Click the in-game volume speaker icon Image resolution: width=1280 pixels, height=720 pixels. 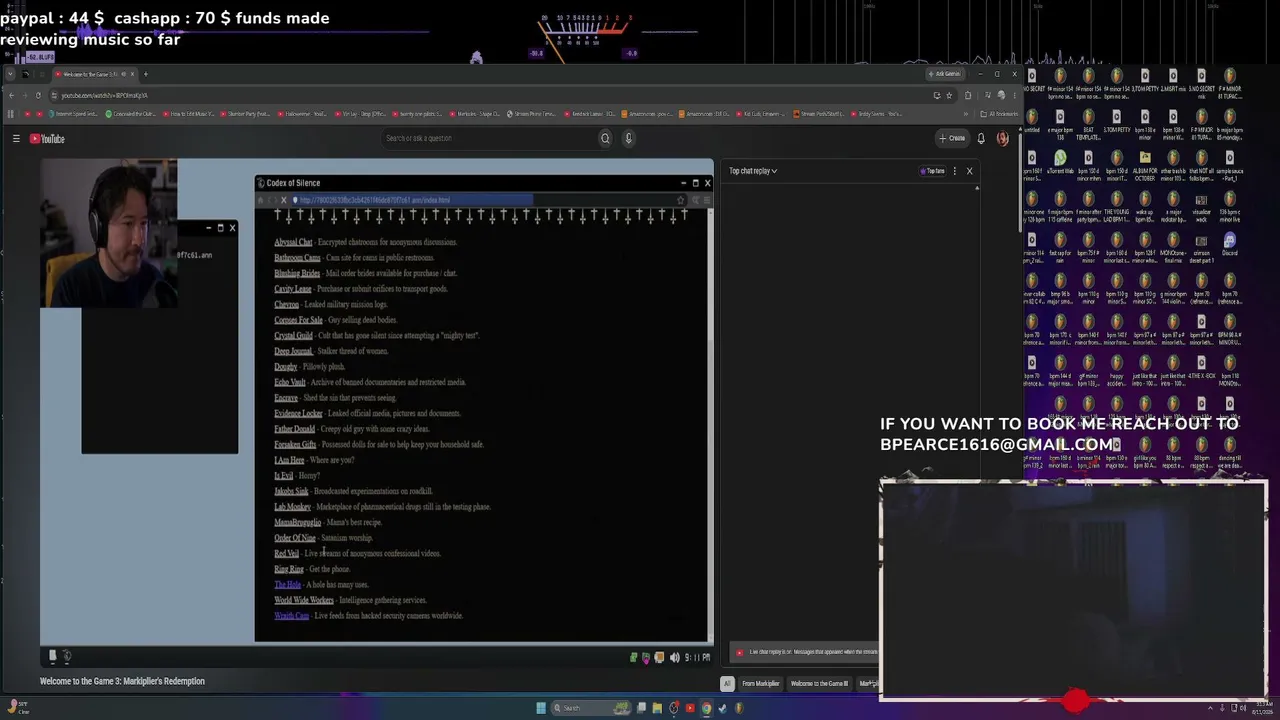674,657
